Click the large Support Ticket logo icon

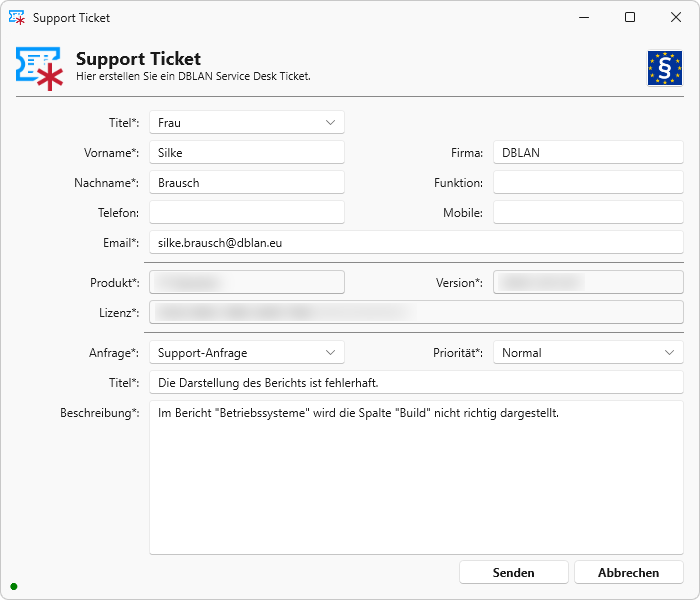tap(39, 69)
